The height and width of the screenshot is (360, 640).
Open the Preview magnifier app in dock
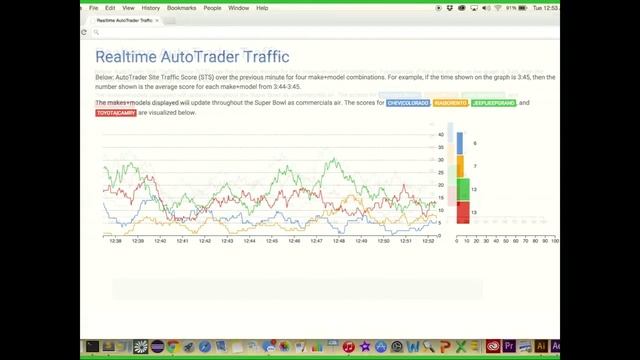[x=429, y=347]
